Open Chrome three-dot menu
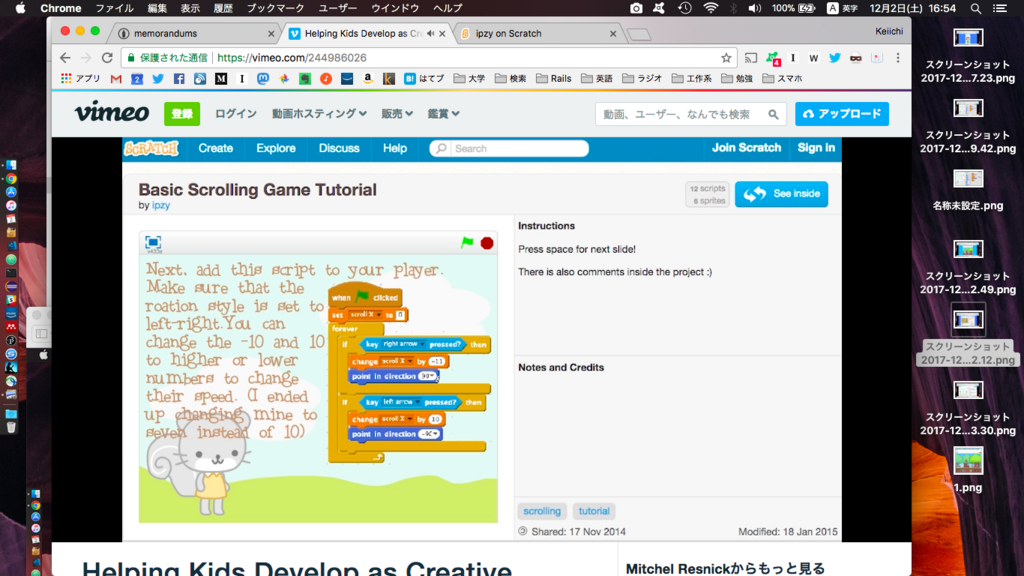This screenshot has height=576, width=1024. pos(898,57)
